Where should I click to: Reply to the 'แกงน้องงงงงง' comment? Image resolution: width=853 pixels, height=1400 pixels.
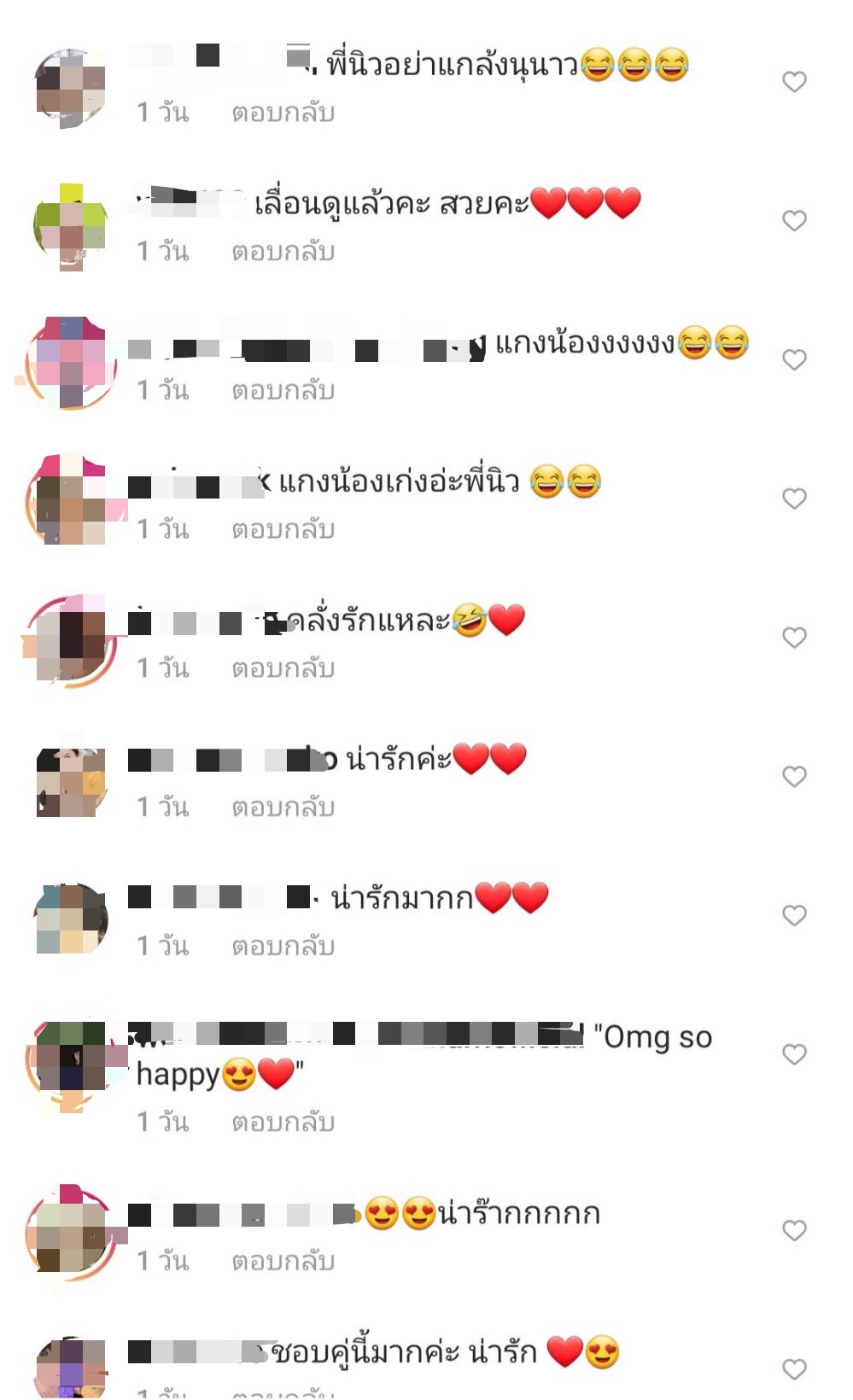click(283, 391)
